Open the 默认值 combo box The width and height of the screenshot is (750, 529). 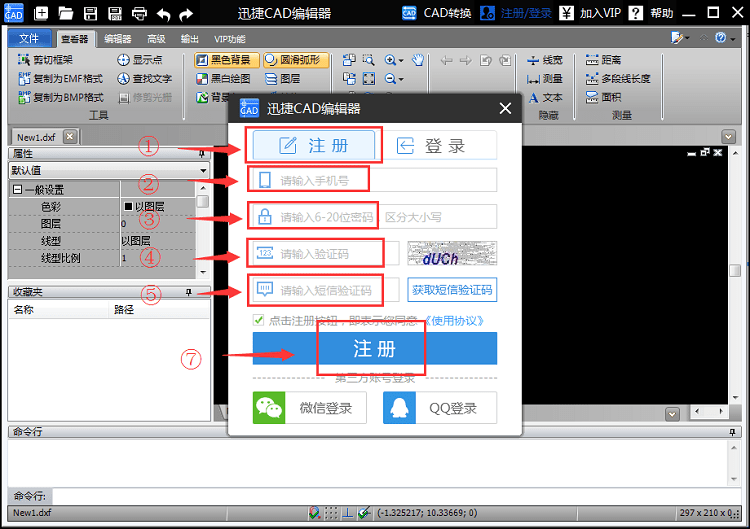pos(109,170)
